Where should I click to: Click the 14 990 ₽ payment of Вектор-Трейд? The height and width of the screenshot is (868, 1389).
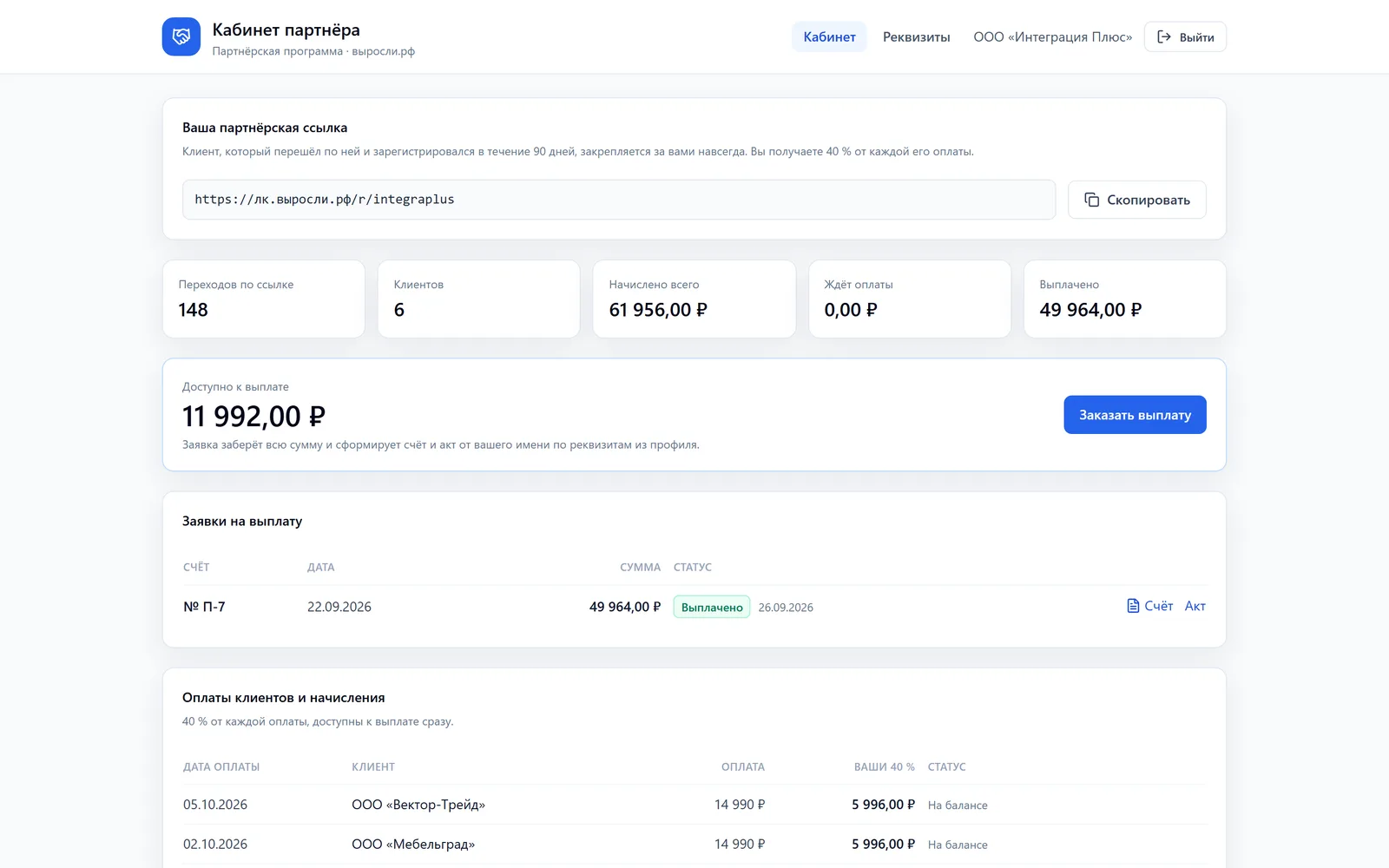point(740,805)
